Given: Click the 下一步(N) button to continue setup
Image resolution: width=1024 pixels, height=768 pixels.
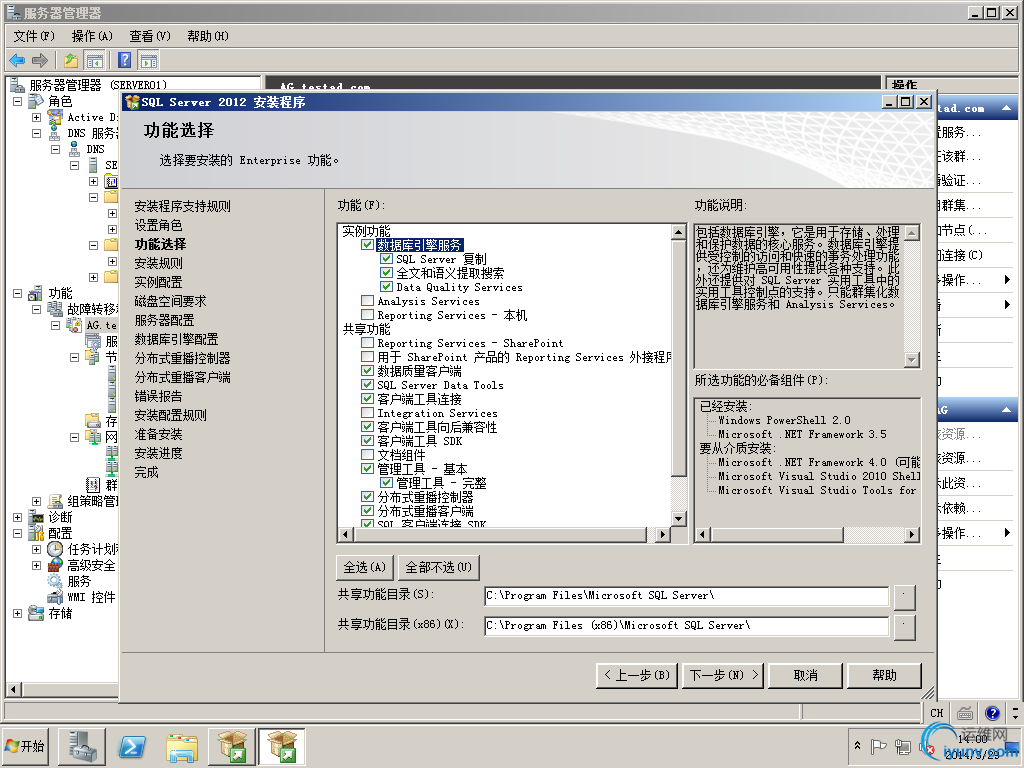Looking at the screenshot, I should [x=722, y=675].
